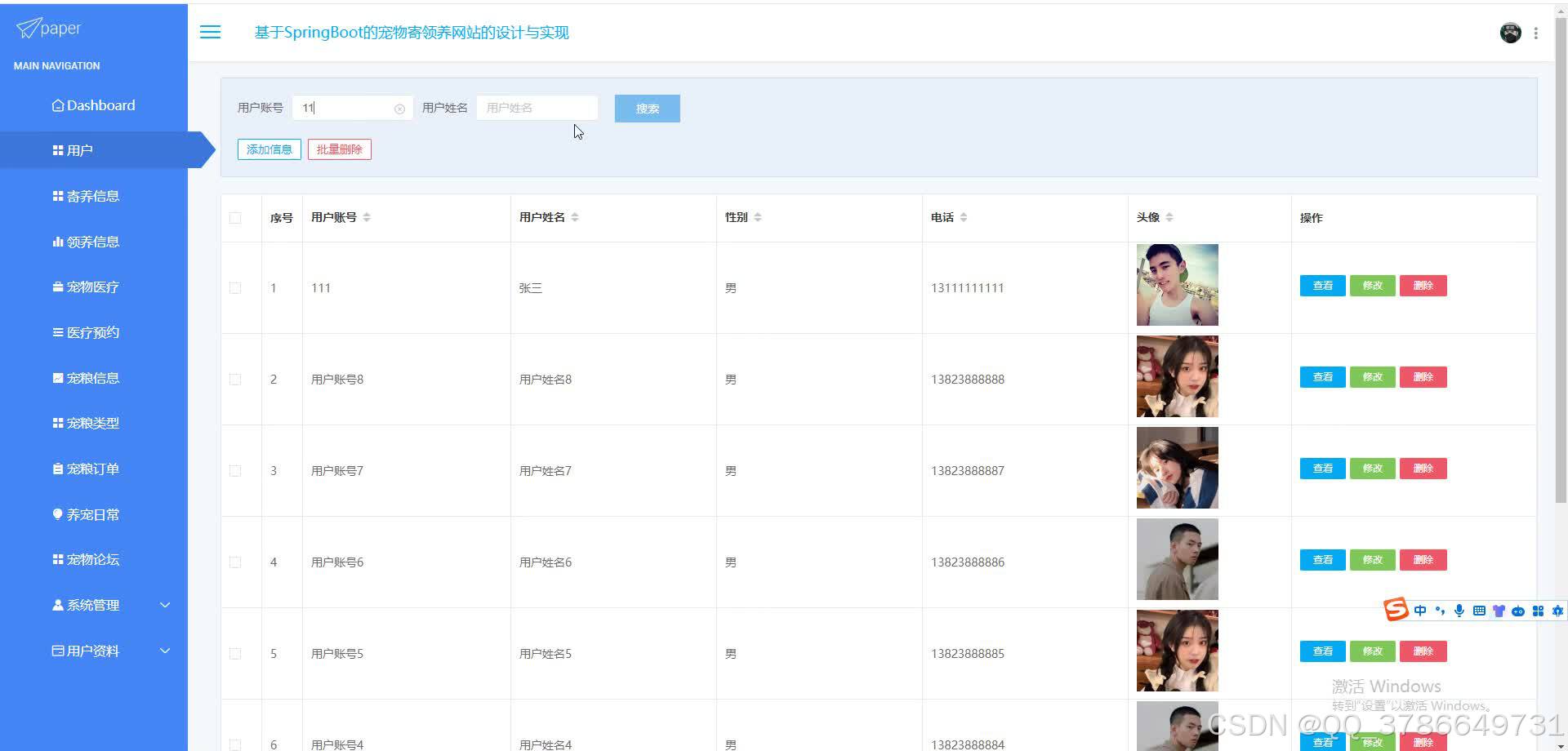Click the page title 基于SpringBoot的宠物寄领养网站

click(412, 33)
